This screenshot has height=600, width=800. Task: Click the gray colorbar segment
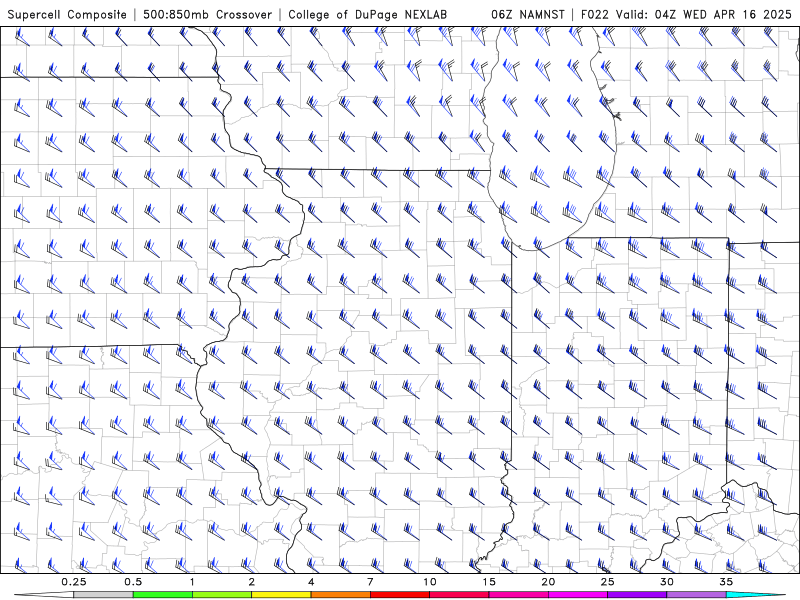[104, 595]
